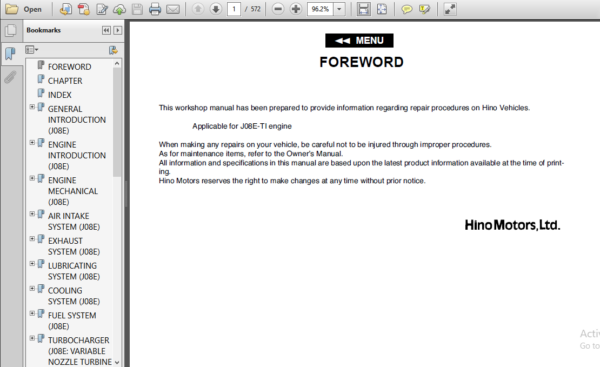Open the Attachments paperclip panel
This screenshot has height=367, width=600.
coord(10,77)
